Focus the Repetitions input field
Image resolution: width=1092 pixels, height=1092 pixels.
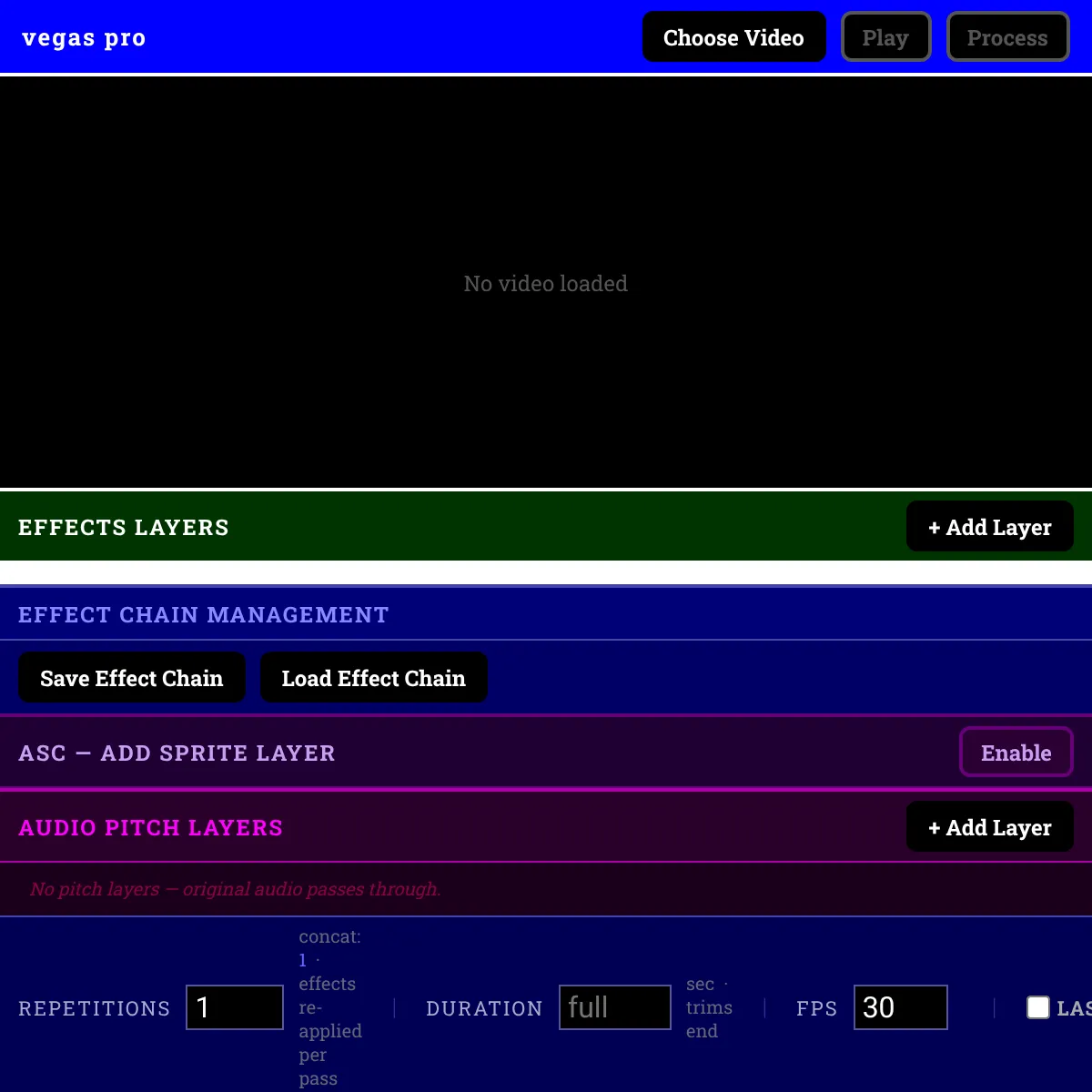click(235, 1007)
